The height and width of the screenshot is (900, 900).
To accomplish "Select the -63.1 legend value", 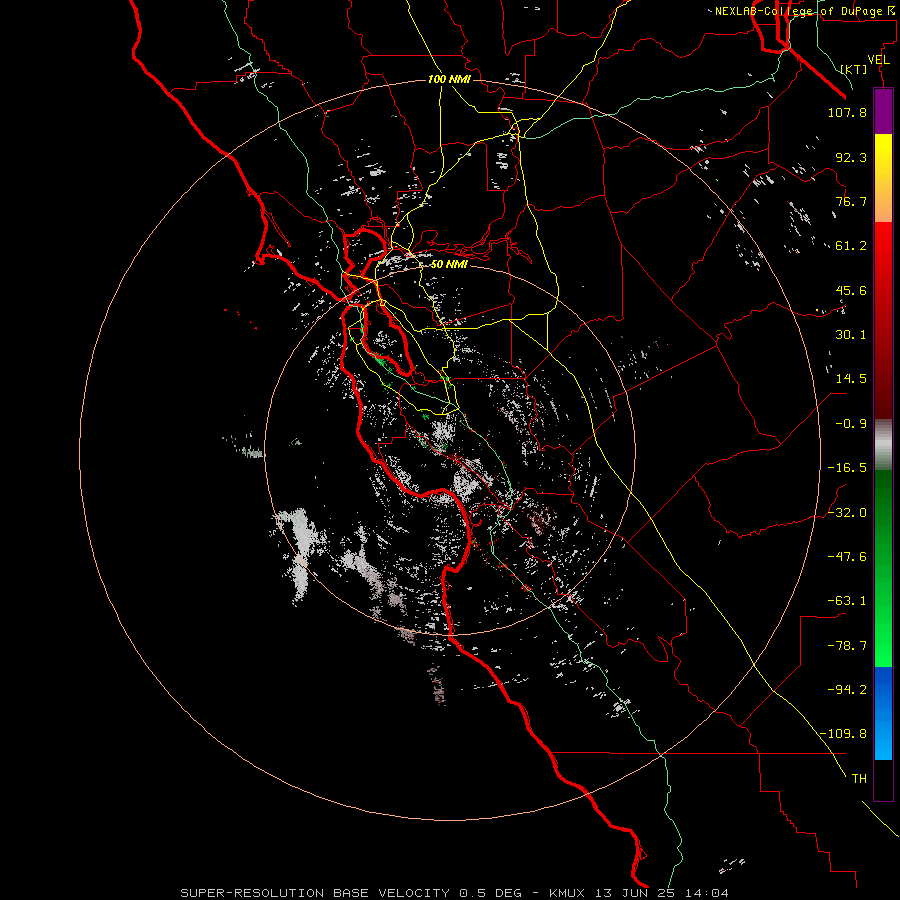I will [x=847, y=601].
